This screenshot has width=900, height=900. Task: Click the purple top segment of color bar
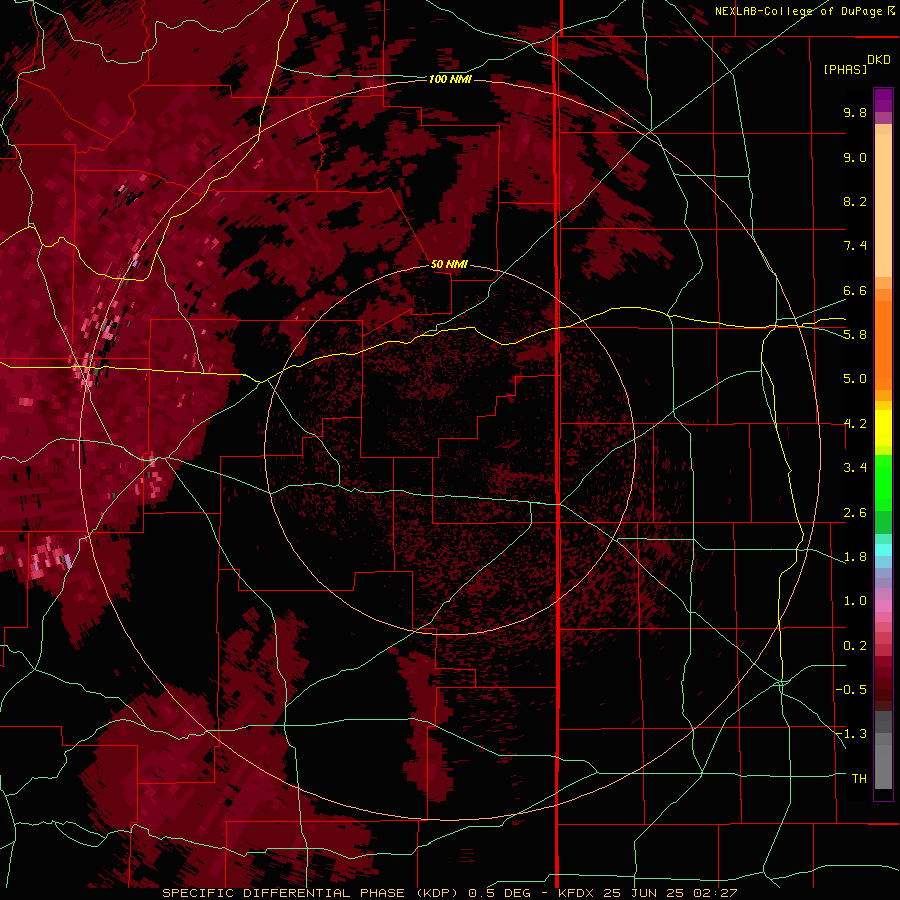click(x=883, y=100)
